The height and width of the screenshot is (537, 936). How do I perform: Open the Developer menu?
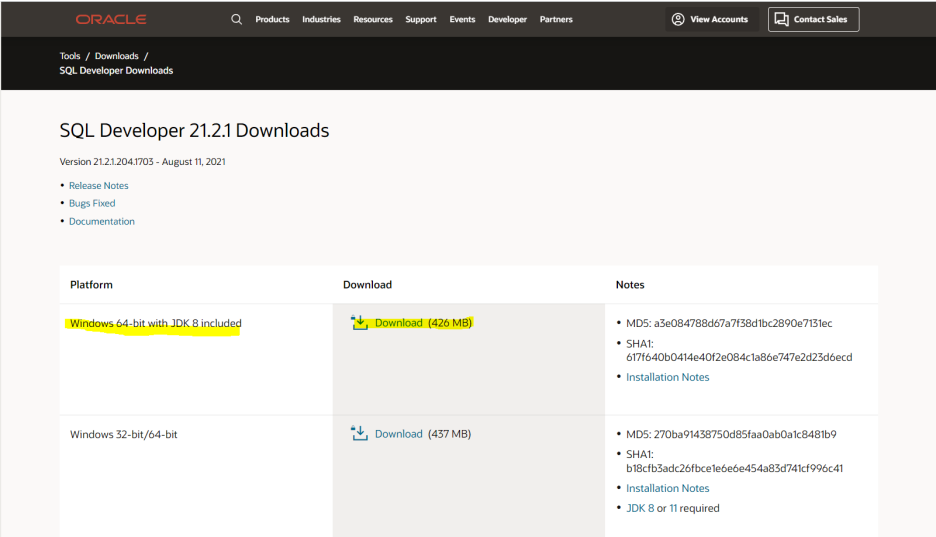pos(507,19)
